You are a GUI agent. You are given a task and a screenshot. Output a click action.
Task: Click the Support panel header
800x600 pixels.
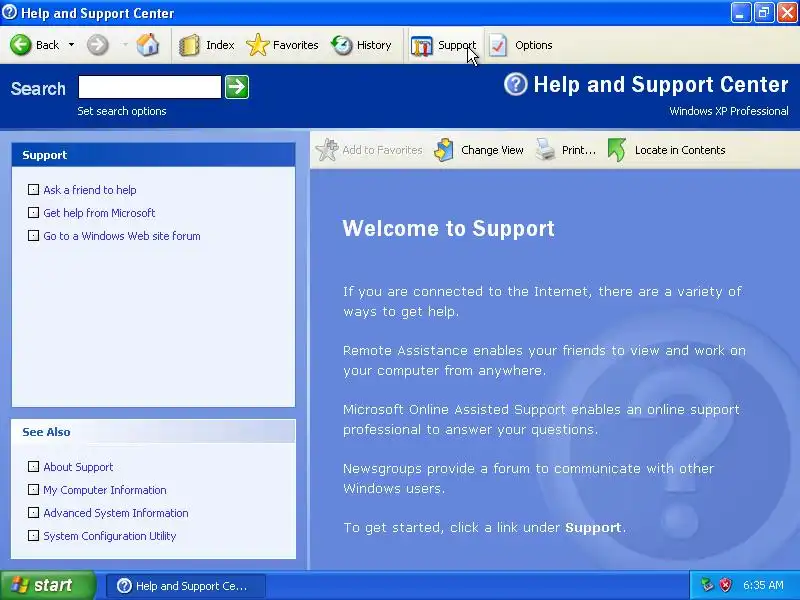154,155
